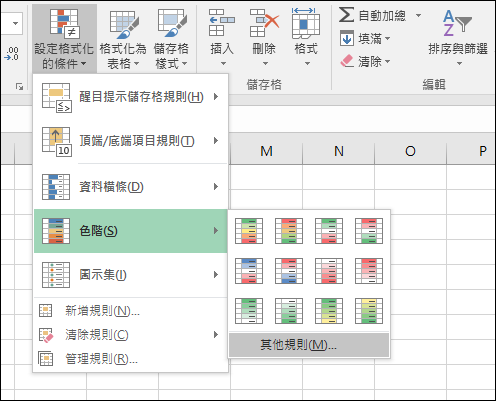This screenshot has height=401, width=496.
Task: Choose 新增規則(N)... menu item
Action: click(x=131, y=311)
